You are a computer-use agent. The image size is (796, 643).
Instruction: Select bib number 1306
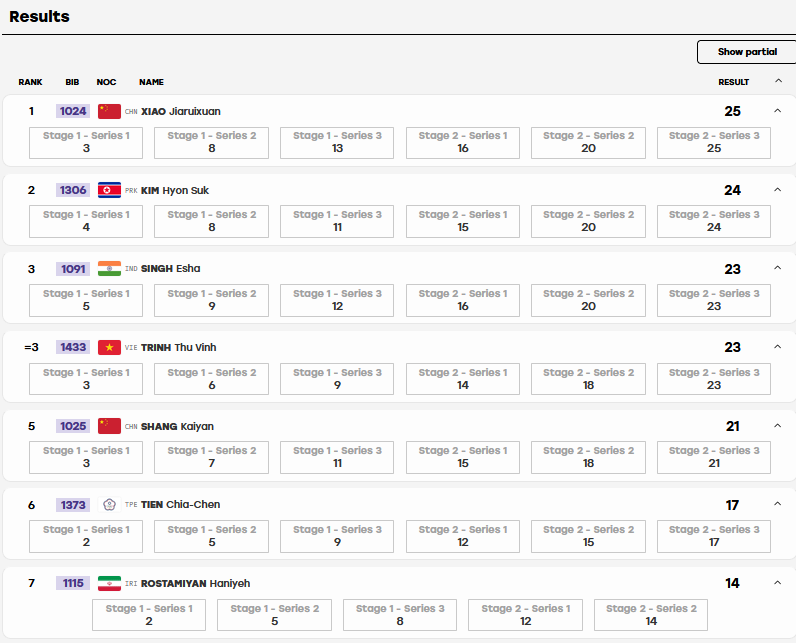(x=73, y=190)
